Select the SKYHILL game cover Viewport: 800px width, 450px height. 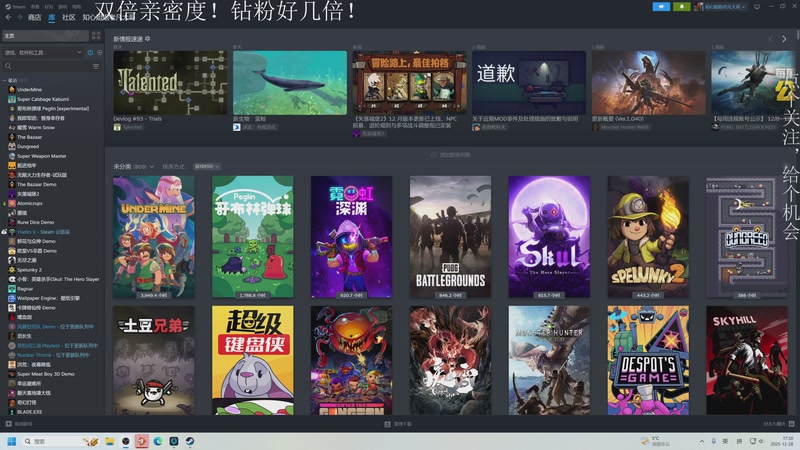tap(747, 360)
